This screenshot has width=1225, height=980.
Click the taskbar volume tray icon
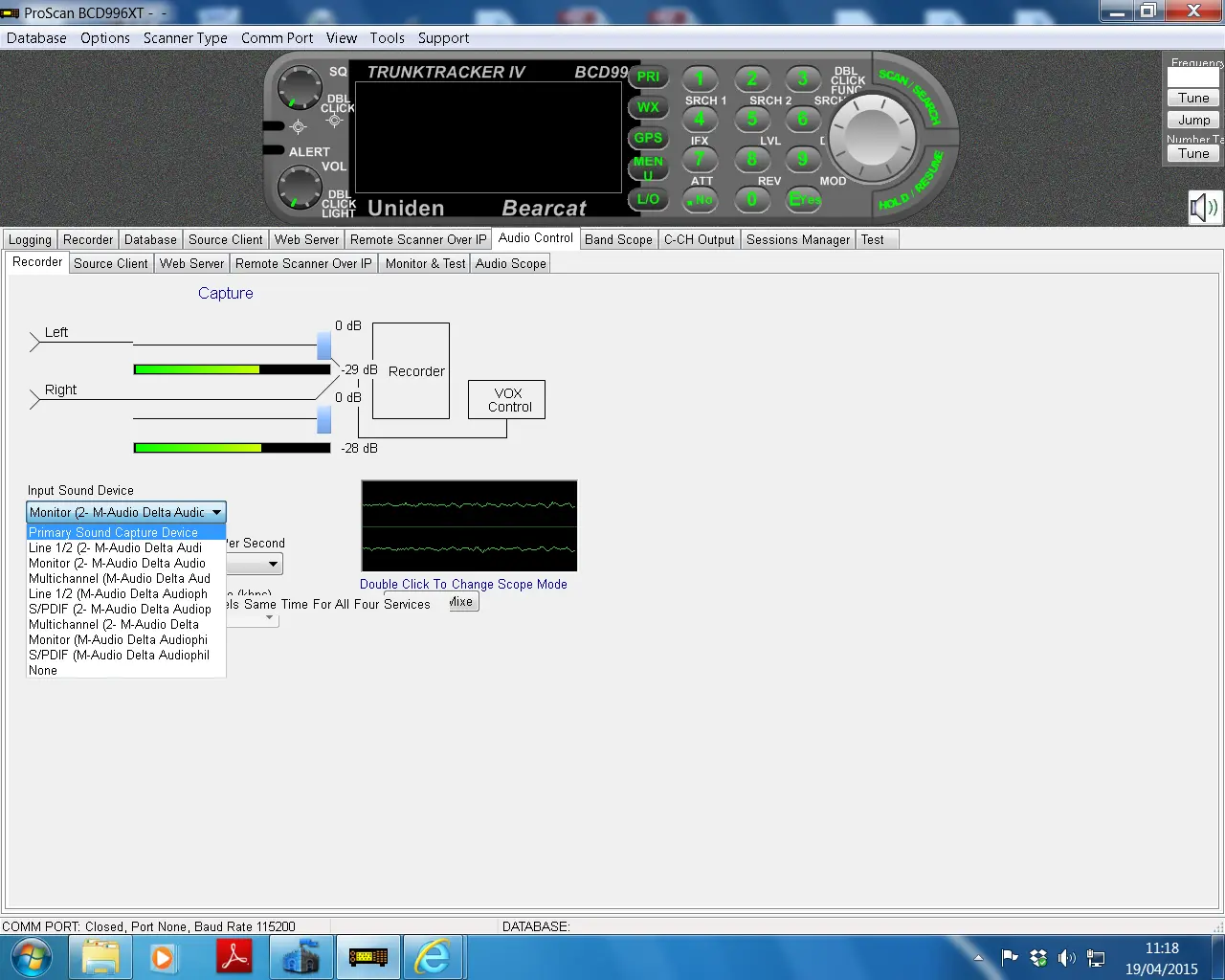[x=1067, y=958]
